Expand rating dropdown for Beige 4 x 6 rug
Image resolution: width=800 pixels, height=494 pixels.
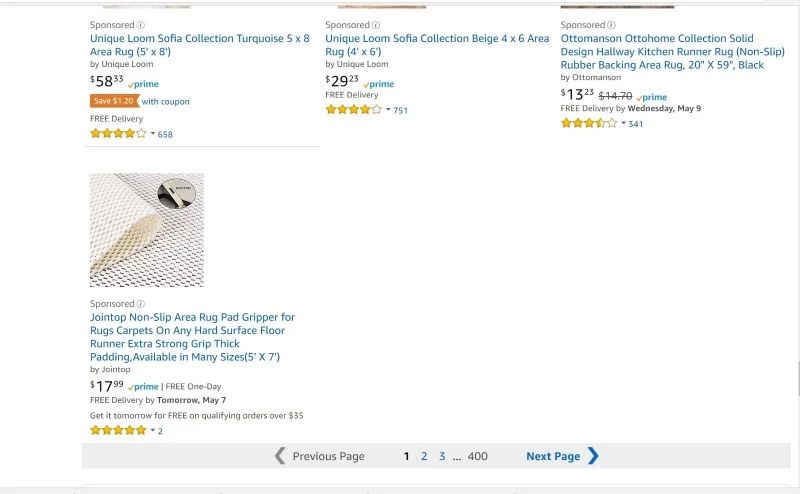pos(388,110)
